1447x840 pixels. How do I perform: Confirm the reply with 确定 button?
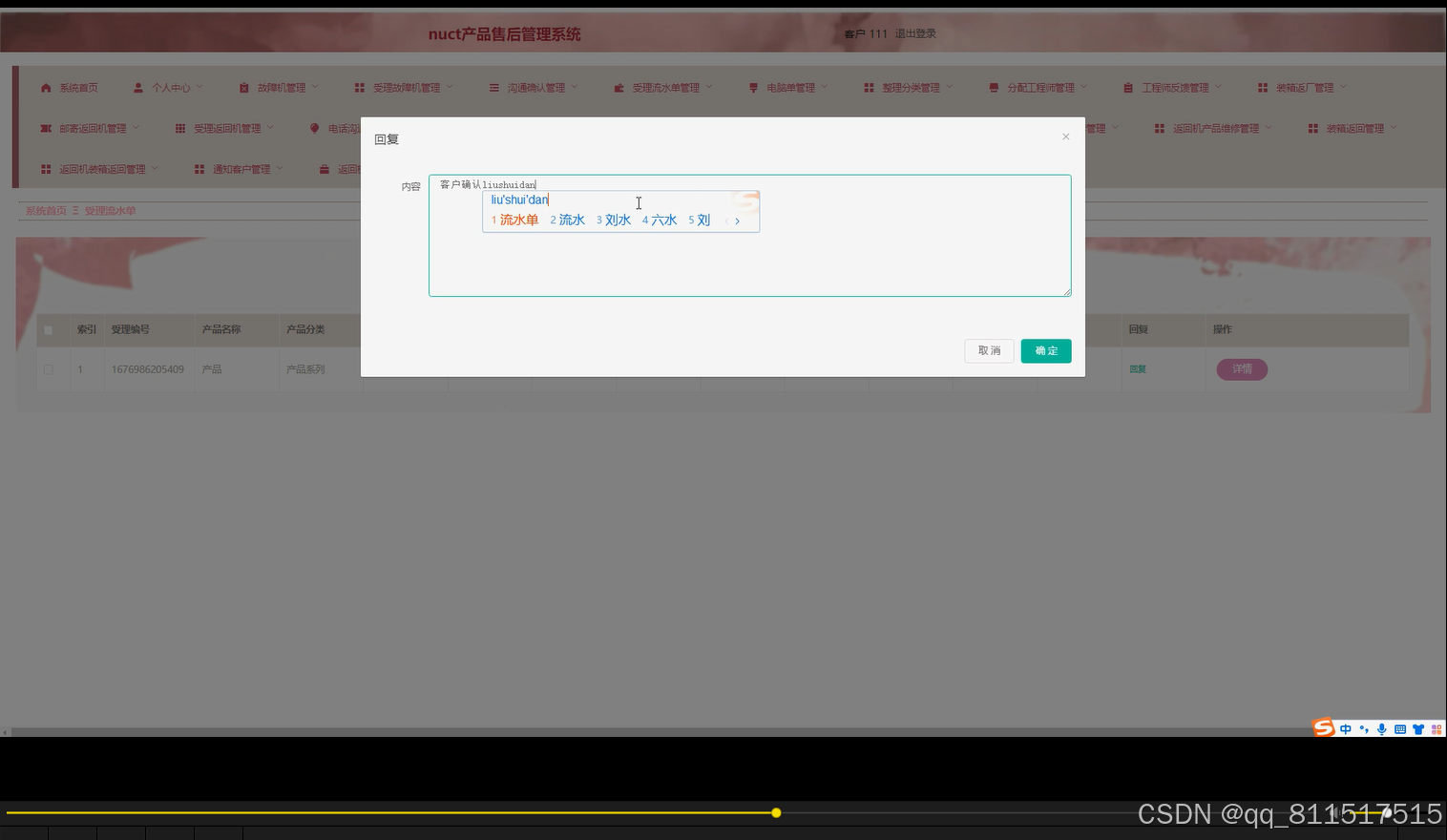point(1045,350)
